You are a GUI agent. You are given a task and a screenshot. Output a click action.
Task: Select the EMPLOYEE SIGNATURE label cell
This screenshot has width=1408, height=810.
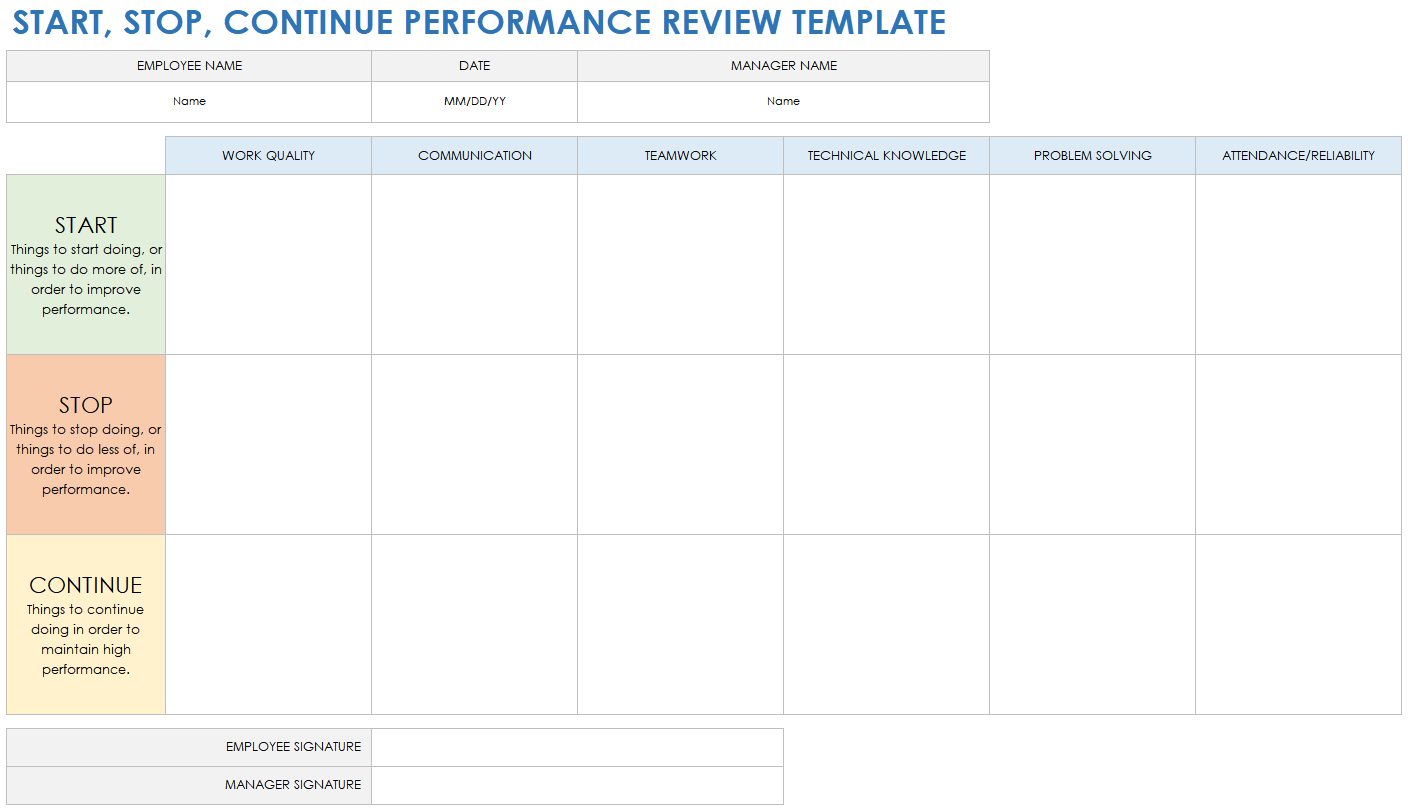pos(189,747)
